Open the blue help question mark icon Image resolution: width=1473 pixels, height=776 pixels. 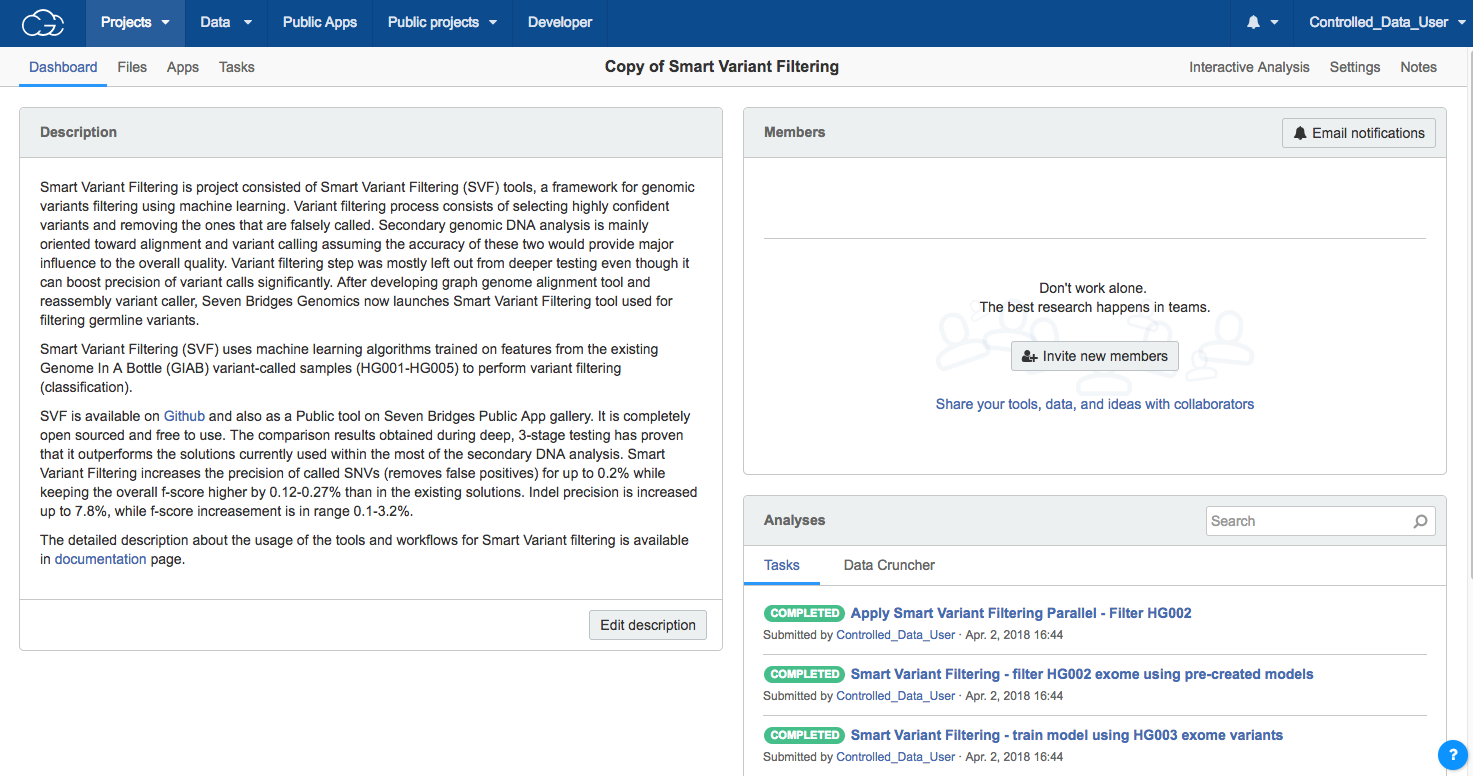1452,754
